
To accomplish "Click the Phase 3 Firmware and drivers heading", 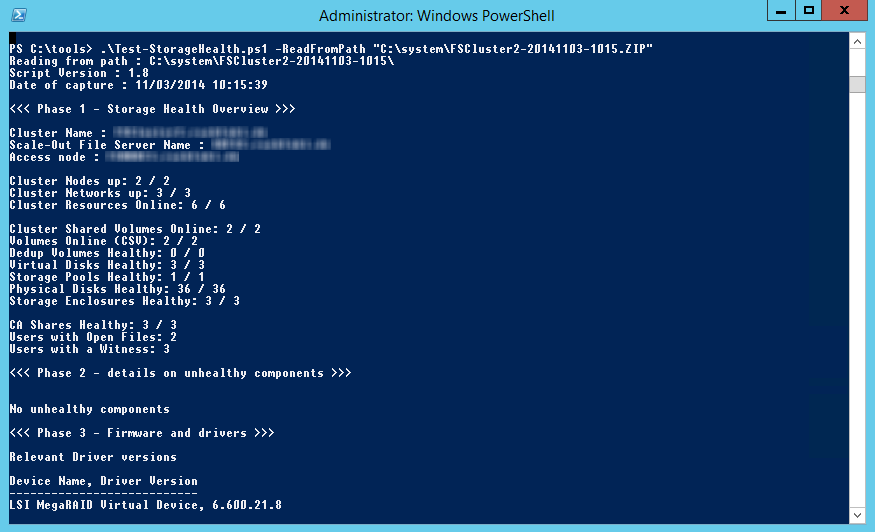I will point(142,433).
